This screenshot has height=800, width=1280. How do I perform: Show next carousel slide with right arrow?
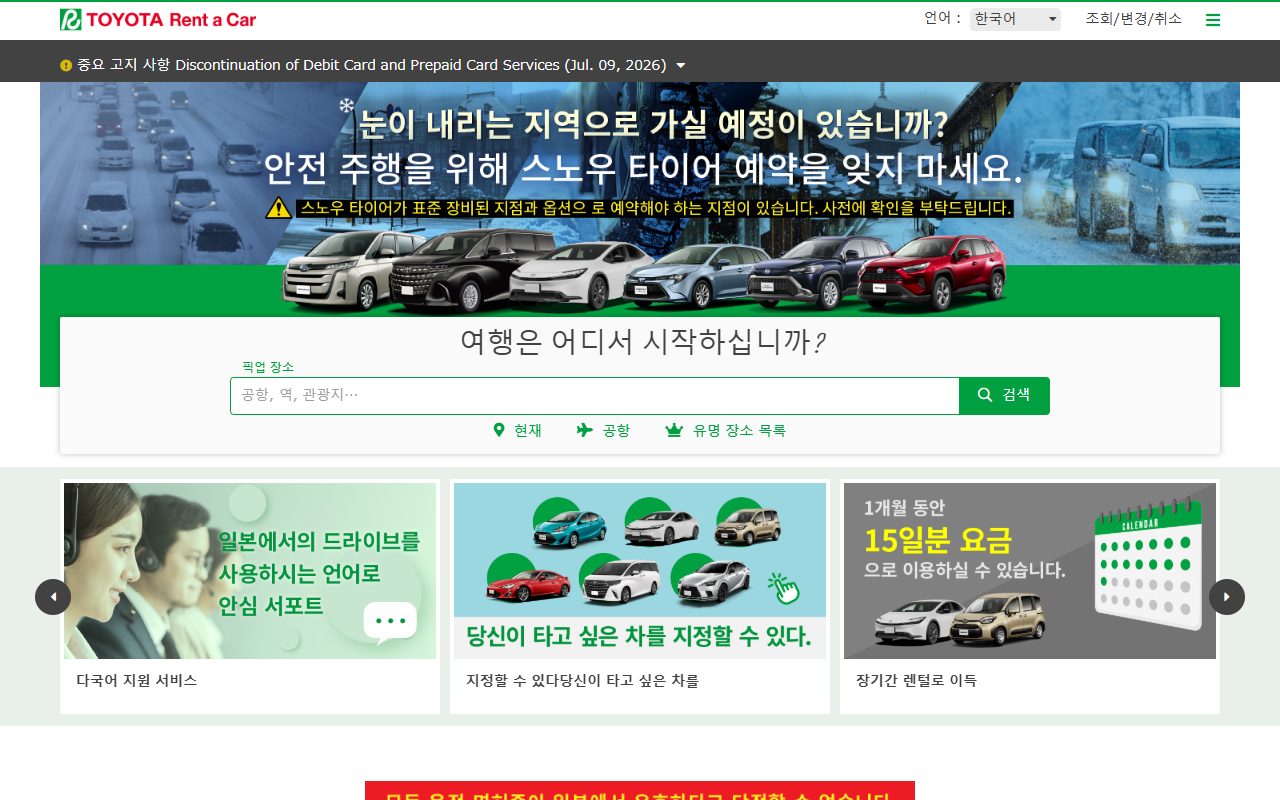[1227, 597]
